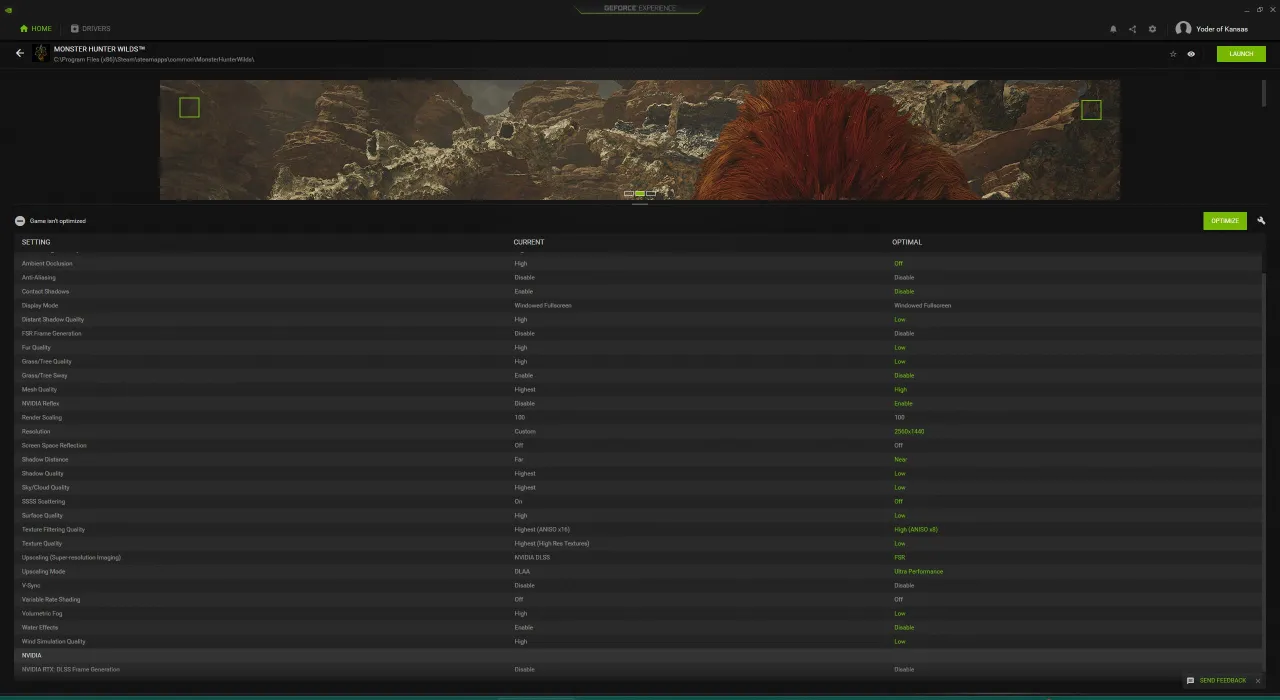Select the first screenshot carousel indicator
The width and height of the screenshot is (1280, 700).
coord(629,193)
